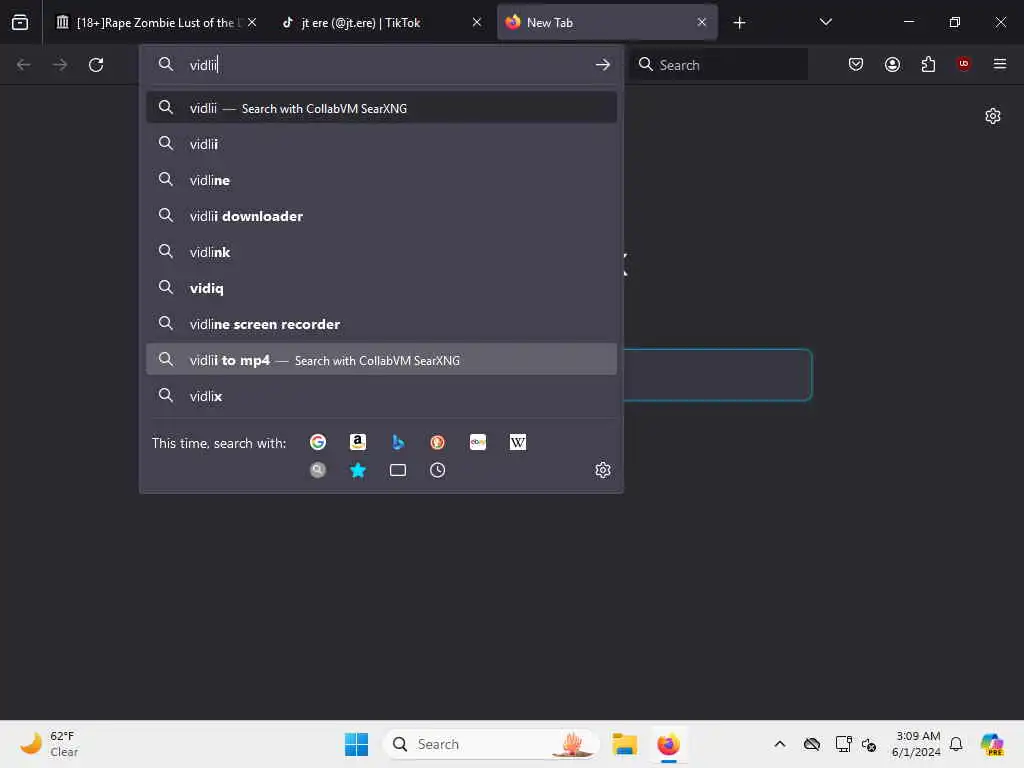This screenshot has height=768, width=1024.
Task: Switch to the Rape Zombie tab
Action: pyautogui.click(x=155, y=22)
